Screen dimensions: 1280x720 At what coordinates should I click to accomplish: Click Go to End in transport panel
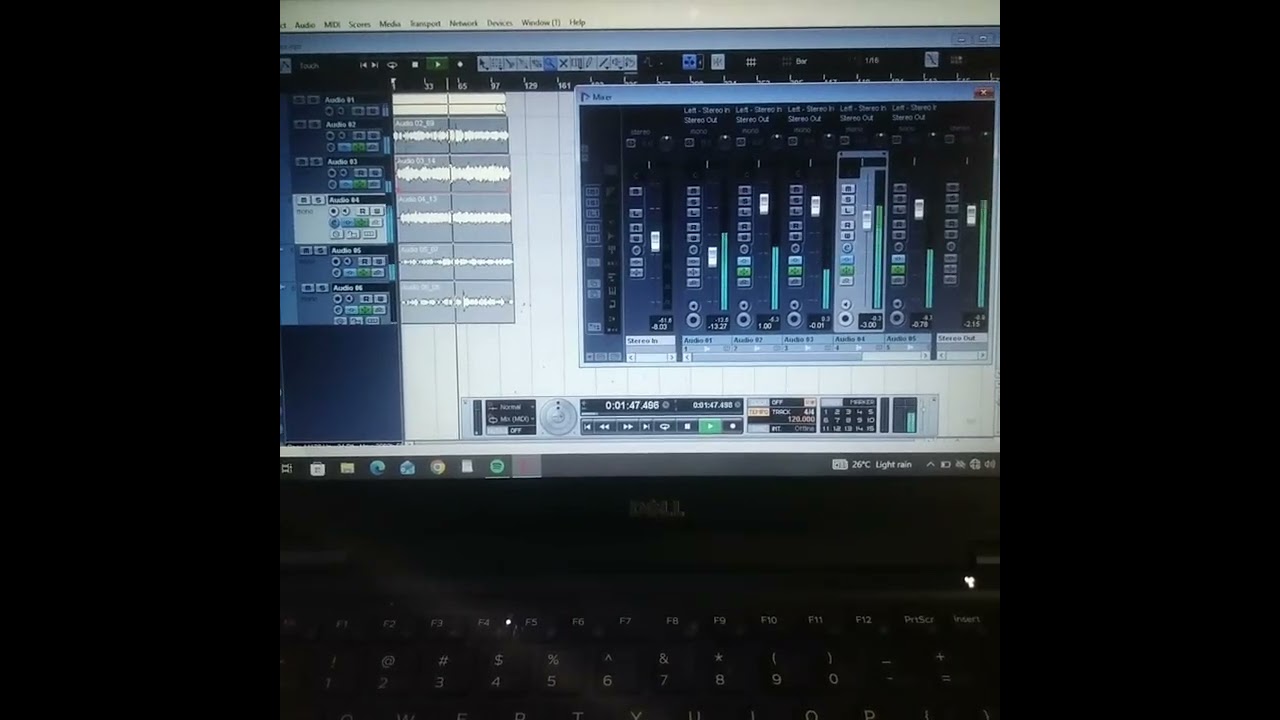646,426
